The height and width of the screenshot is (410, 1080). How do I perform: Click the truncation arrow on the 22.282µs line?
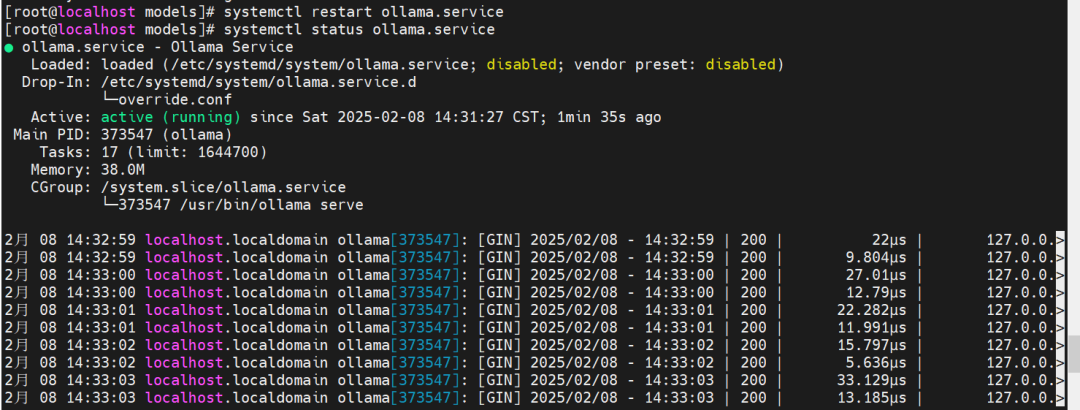1059,311
